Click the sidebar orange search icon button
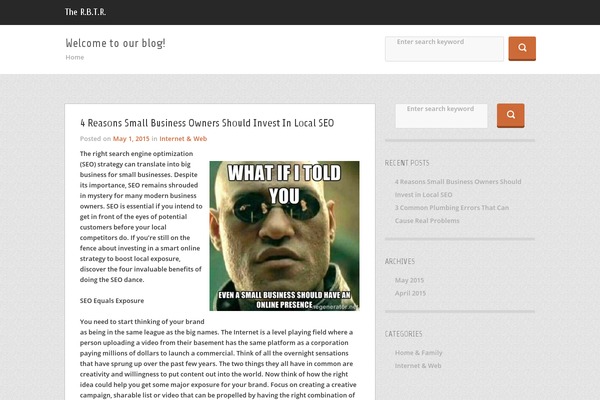Image resolution: width=600 pixels, height=400 pixels. tap(510, 115)
